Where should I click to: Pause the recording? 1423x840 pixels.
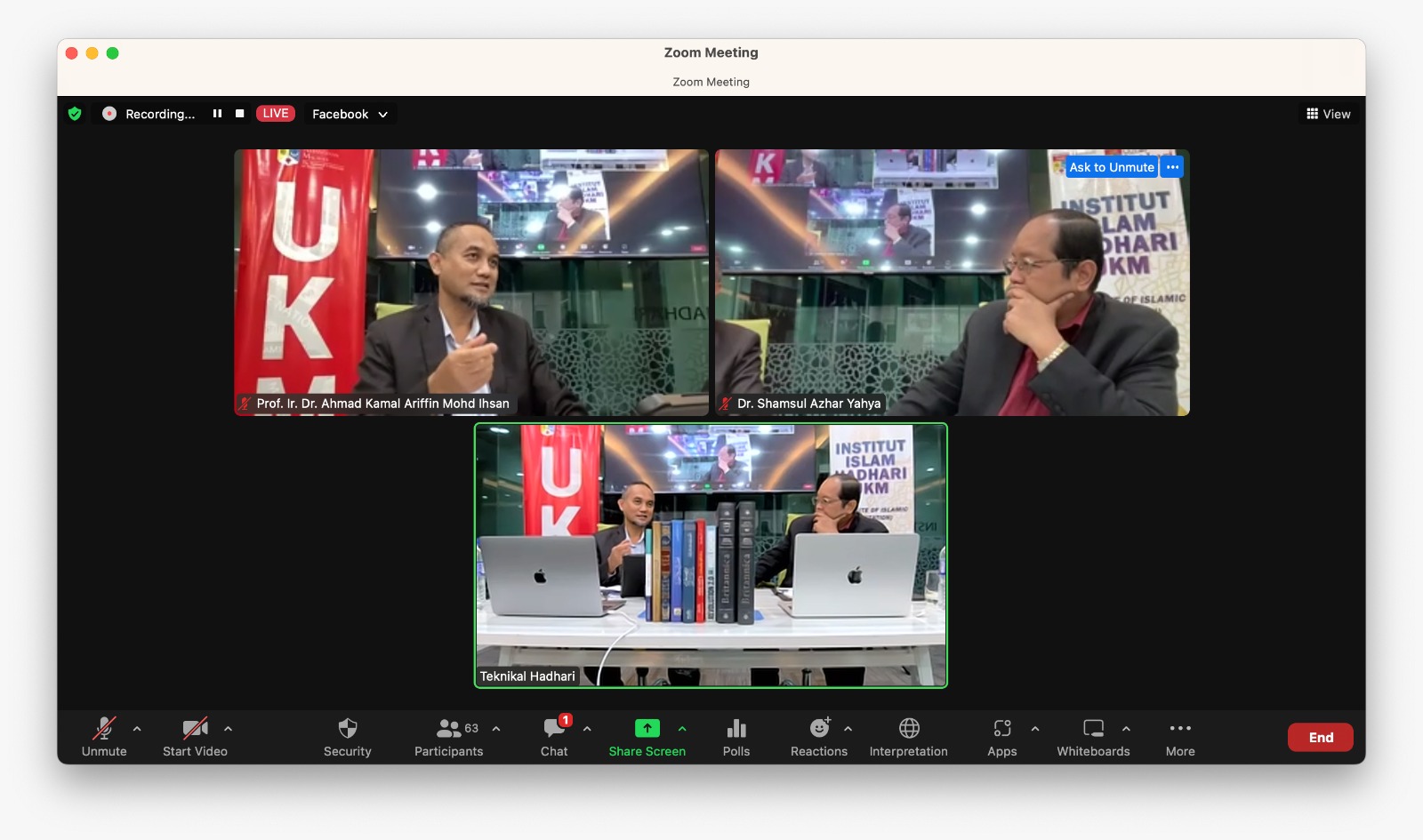(217, 114)
